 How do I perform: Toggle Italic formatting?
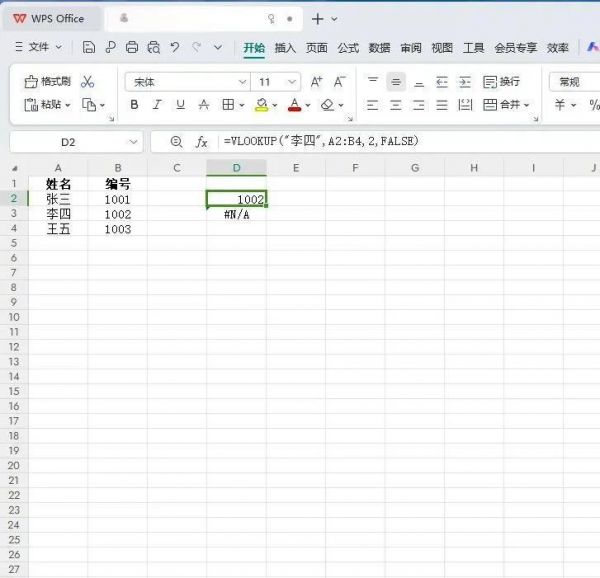click(157, 105)
